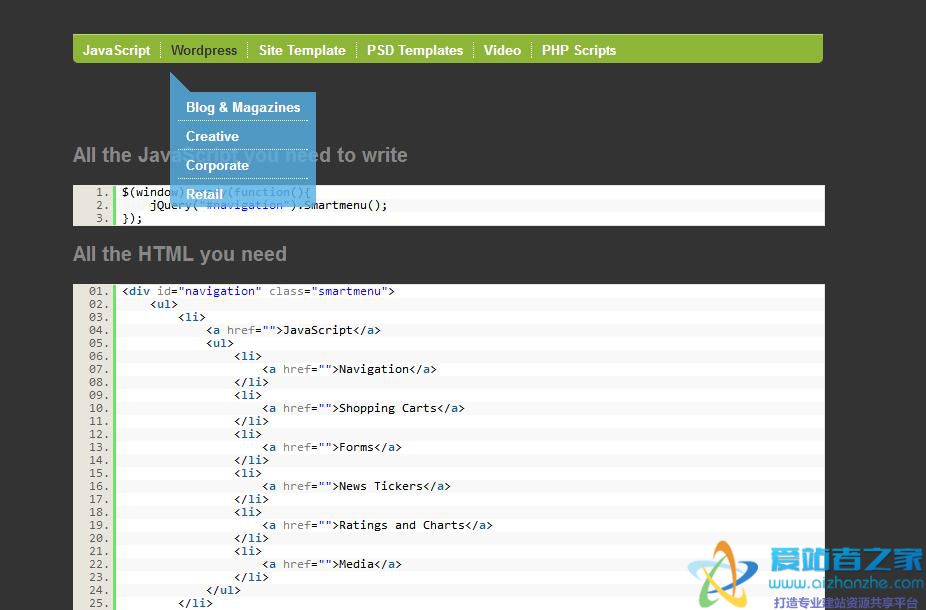Open the JavaScript menu in the navigation bar

coord(116,50)
